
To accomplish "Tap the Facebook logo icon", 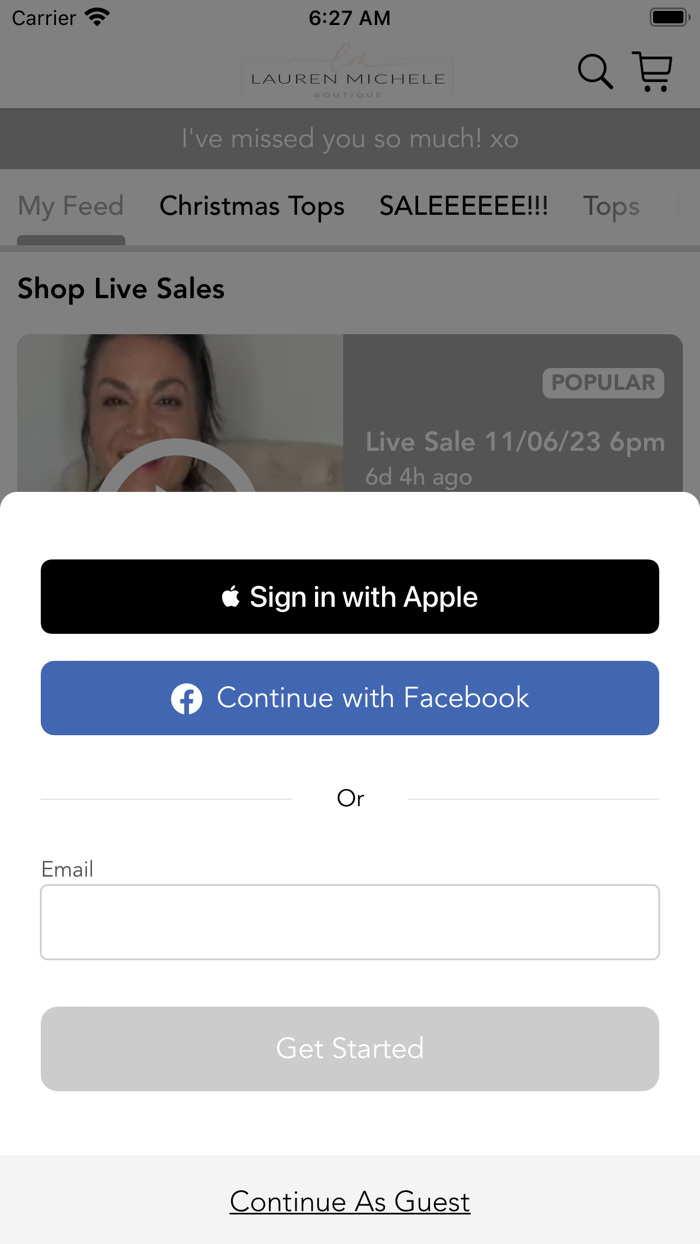I will pos(186,698).
